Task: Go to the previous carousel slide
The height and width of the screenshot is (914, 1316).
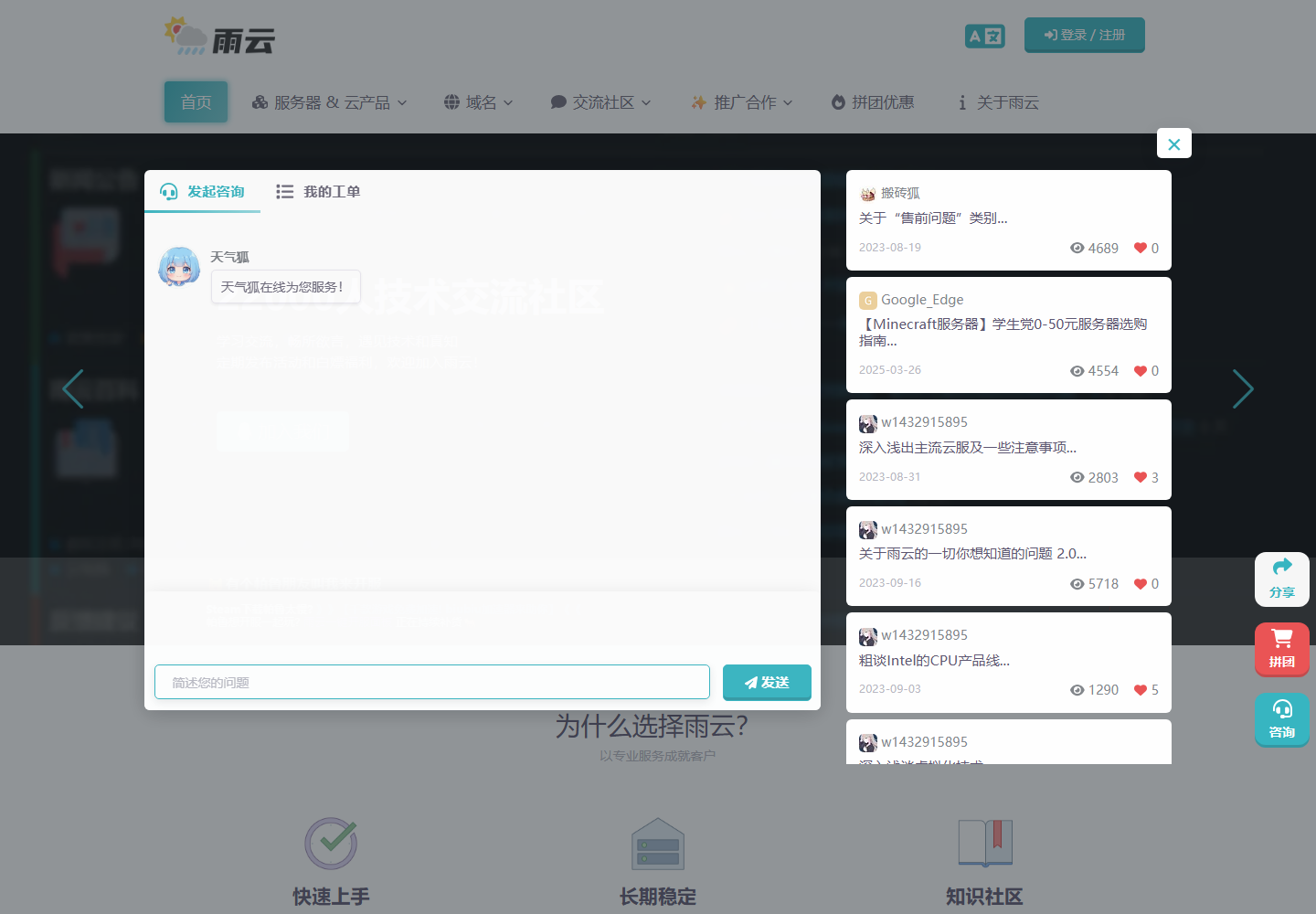Action: tap(73, 388)
